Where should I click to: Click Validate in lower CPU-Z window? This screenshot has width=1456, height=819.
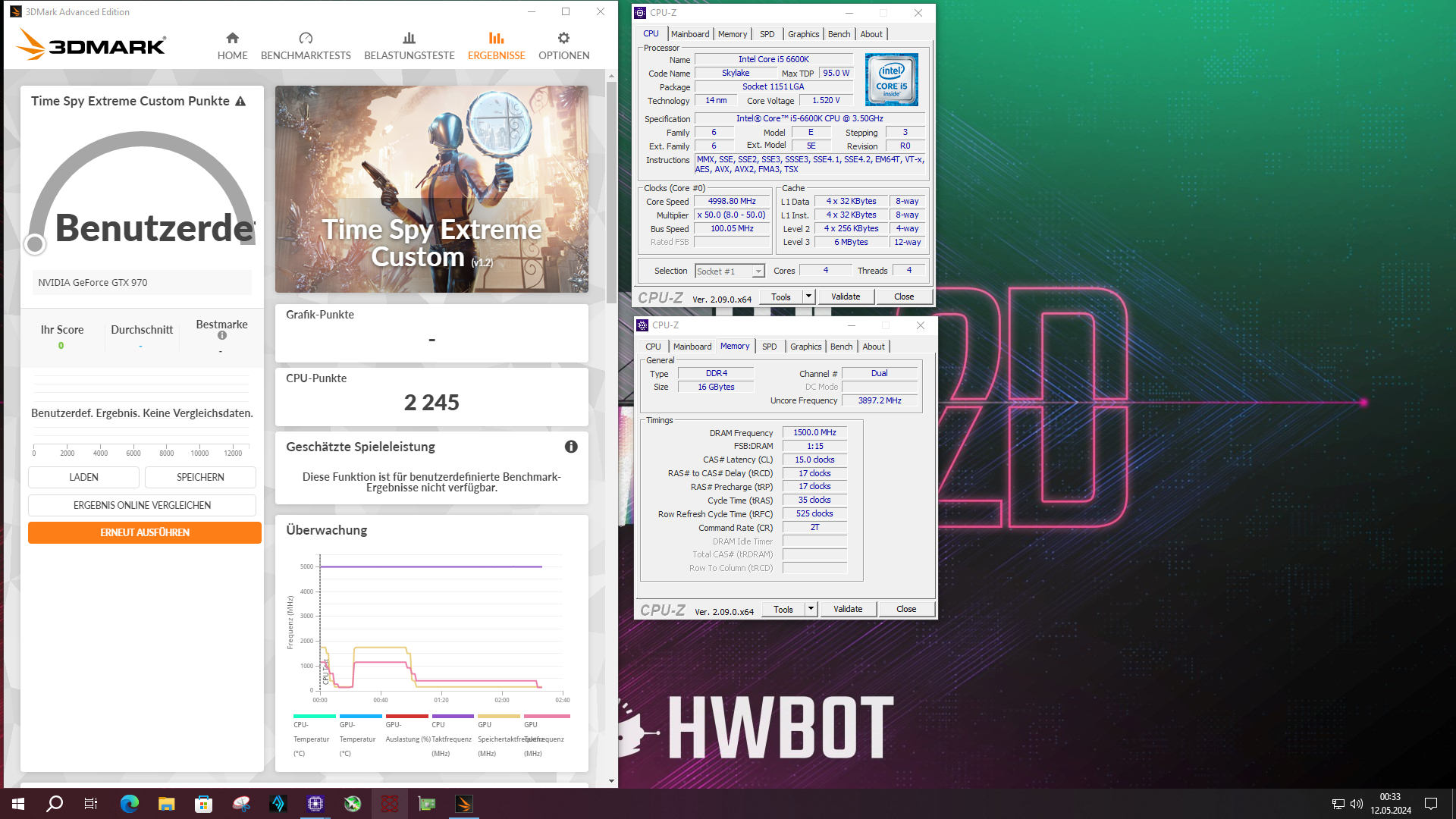pyautogui.click(x=848, y=609)
